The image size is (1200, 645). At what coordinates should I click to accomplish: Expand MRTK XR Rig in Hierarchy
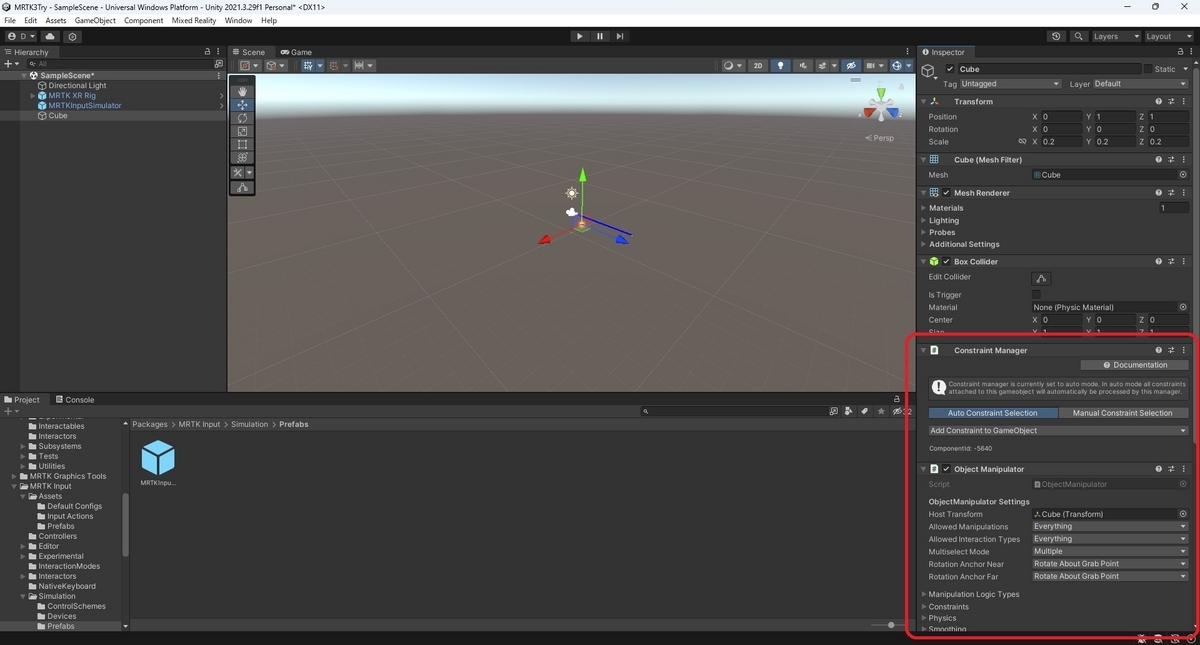point(32,96)
